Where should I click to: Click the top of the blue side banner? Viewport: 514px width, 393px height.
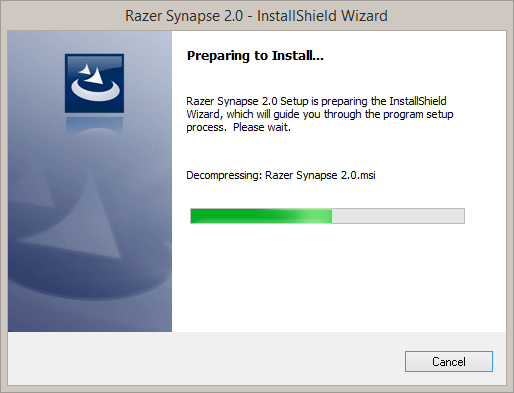click(90, 42)
